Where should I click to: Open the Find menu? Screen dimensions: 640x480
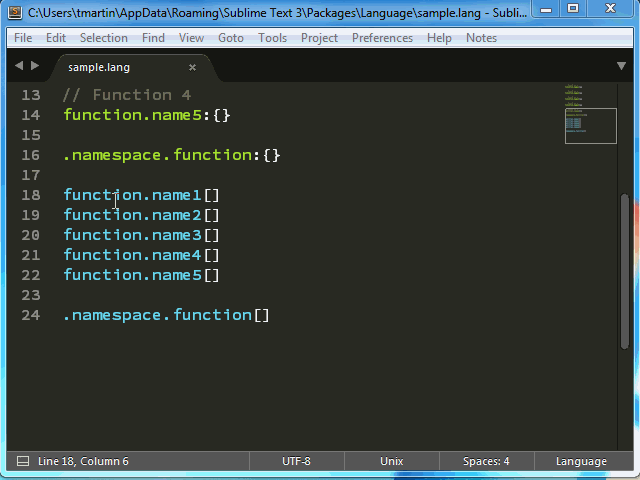tap(153, 38)
